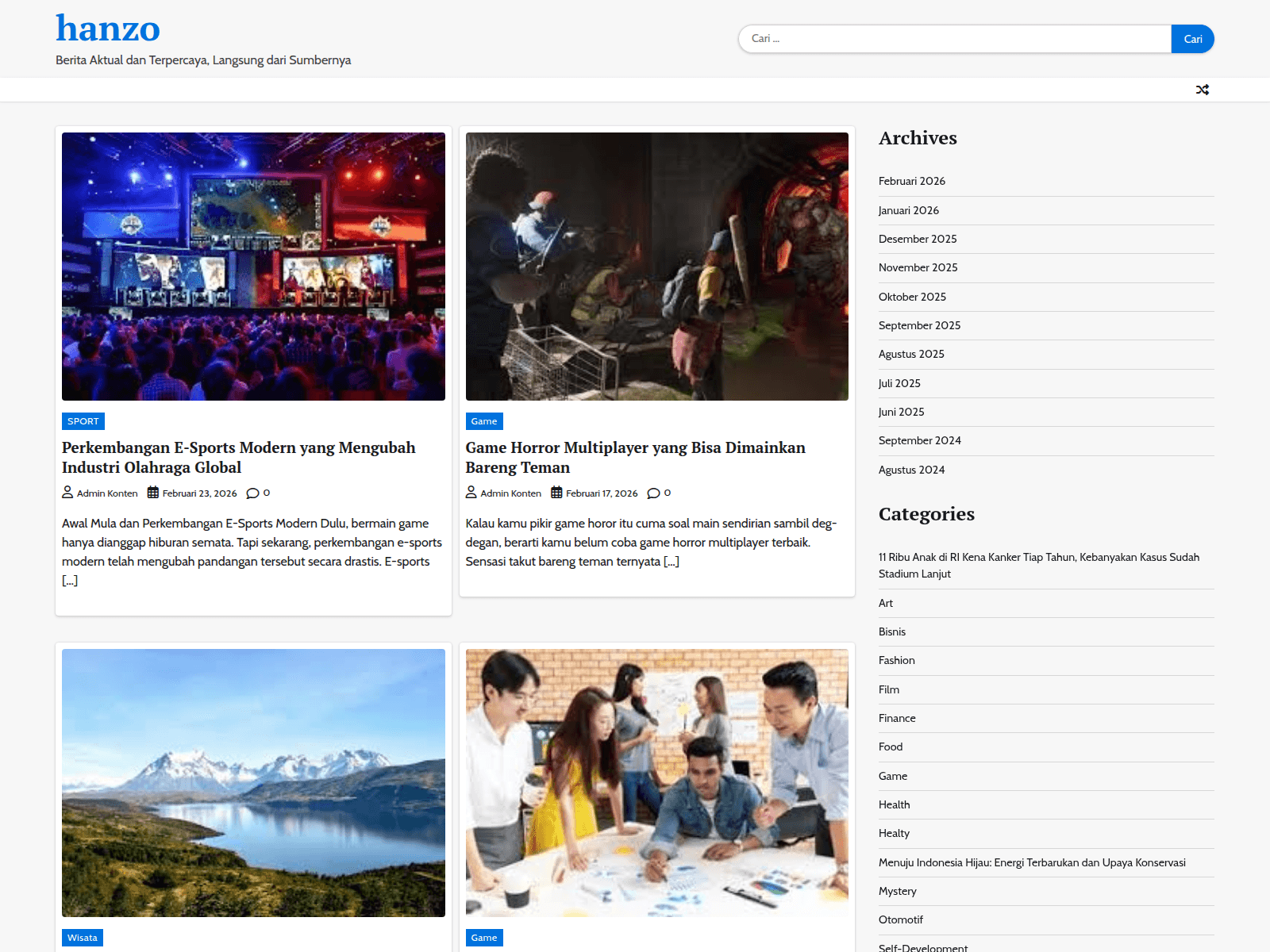Click author icon on Game Horror article
Image resolution: width=1270 pixels, height=952 pixels.
471,493
